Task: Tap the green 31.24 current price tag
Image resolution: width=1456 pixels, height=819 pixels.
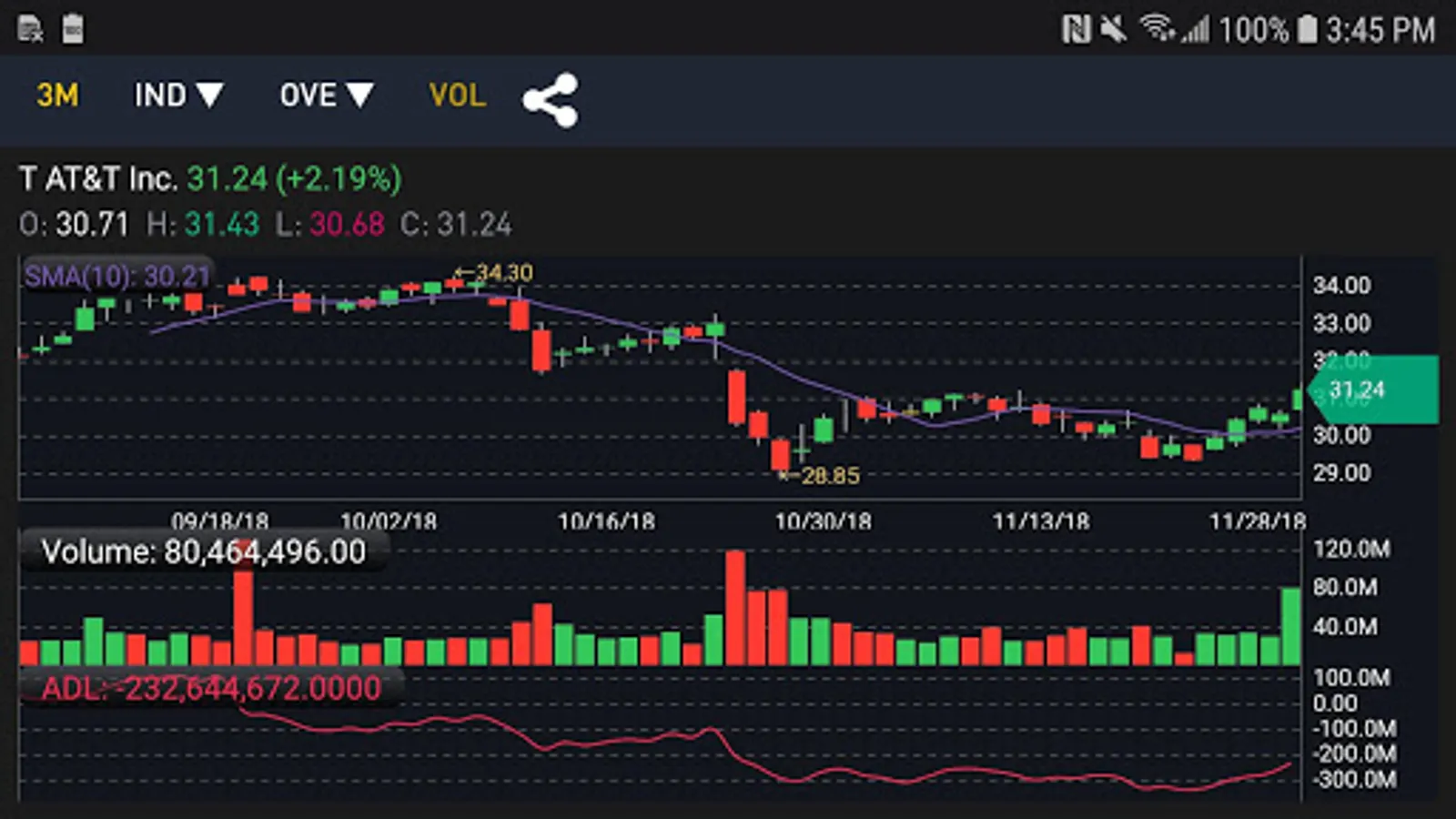Action: [1372, 390]
